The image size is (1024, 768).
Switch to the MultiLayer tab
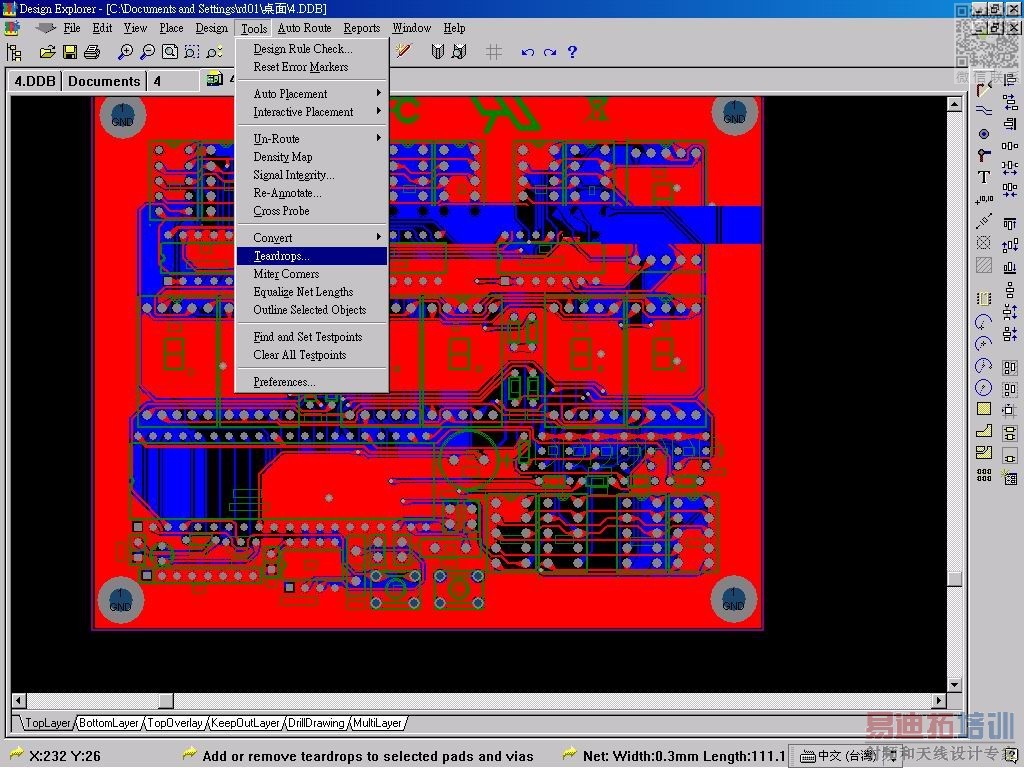click(x=377, y=723)
